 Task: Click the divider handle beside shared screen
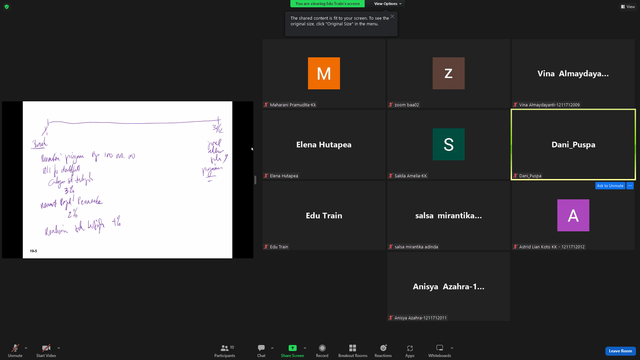click(x=255, y=180)
